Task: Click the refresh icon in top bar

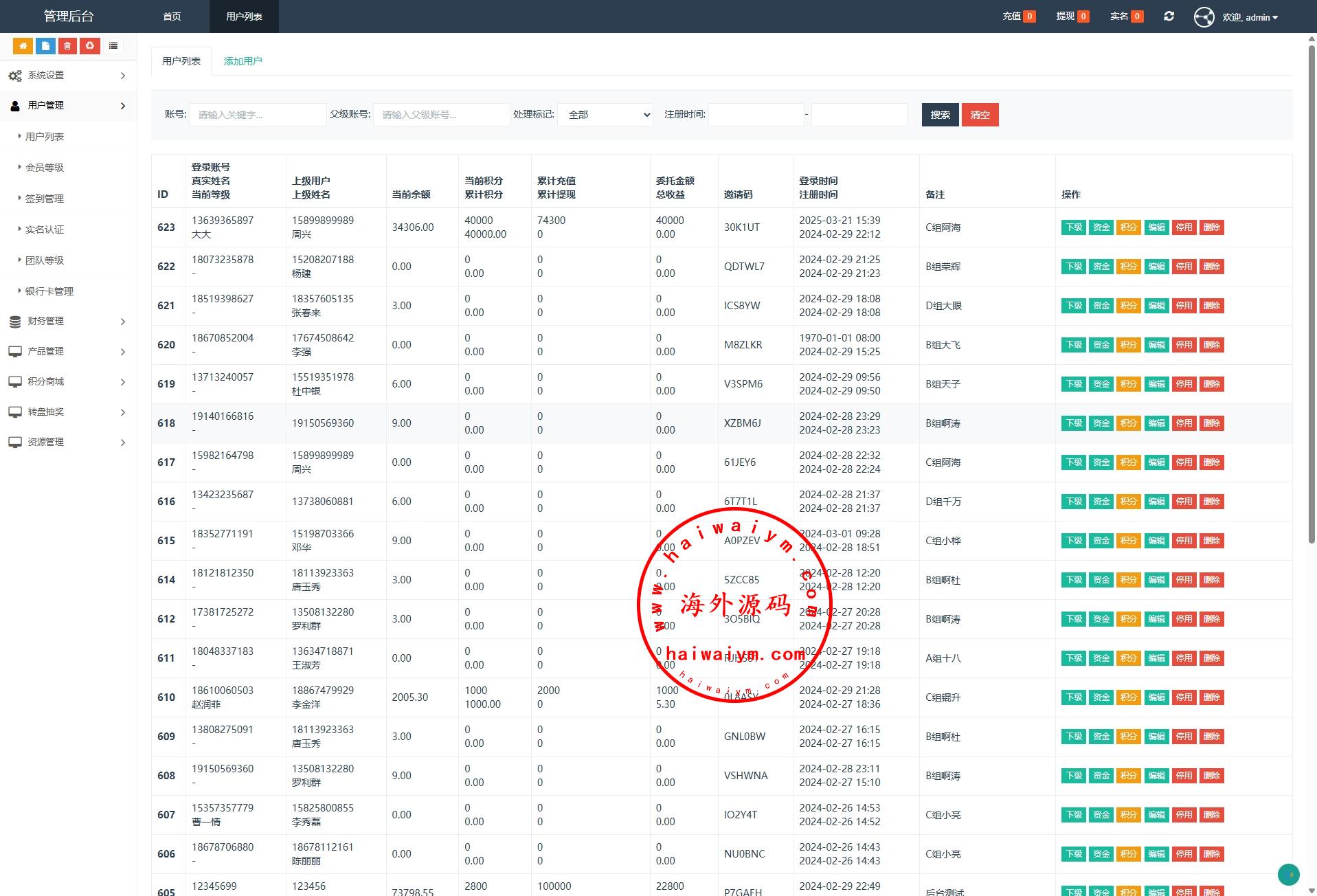Action: [1169, 16]
